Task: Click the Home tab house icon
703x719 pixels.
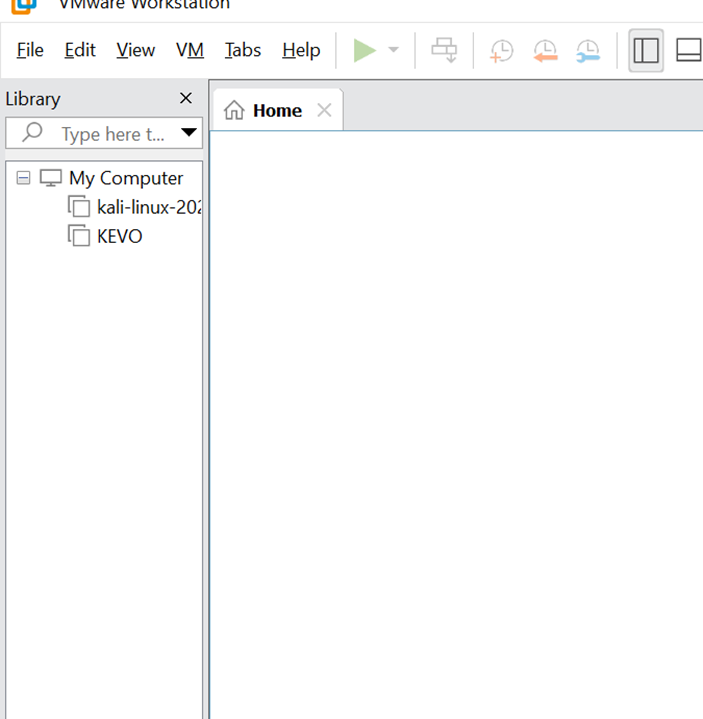Action: [234, 110]
